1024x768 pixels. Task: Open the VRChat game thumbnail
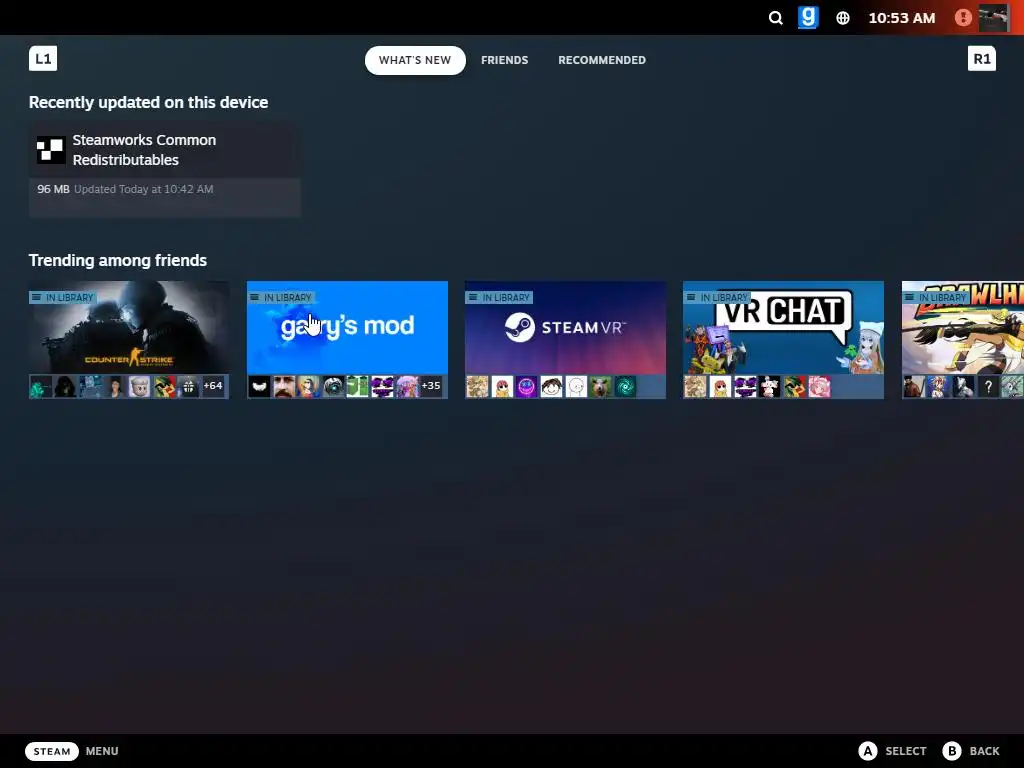coord(783,327)
